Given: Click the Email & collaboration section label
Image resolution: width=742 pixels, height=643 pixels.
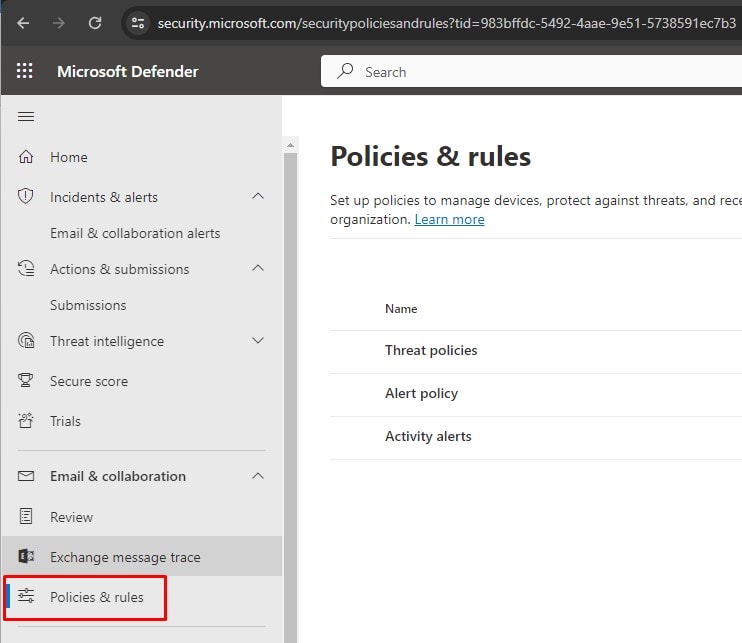Looking at the screenshot, I should point(118,476).
